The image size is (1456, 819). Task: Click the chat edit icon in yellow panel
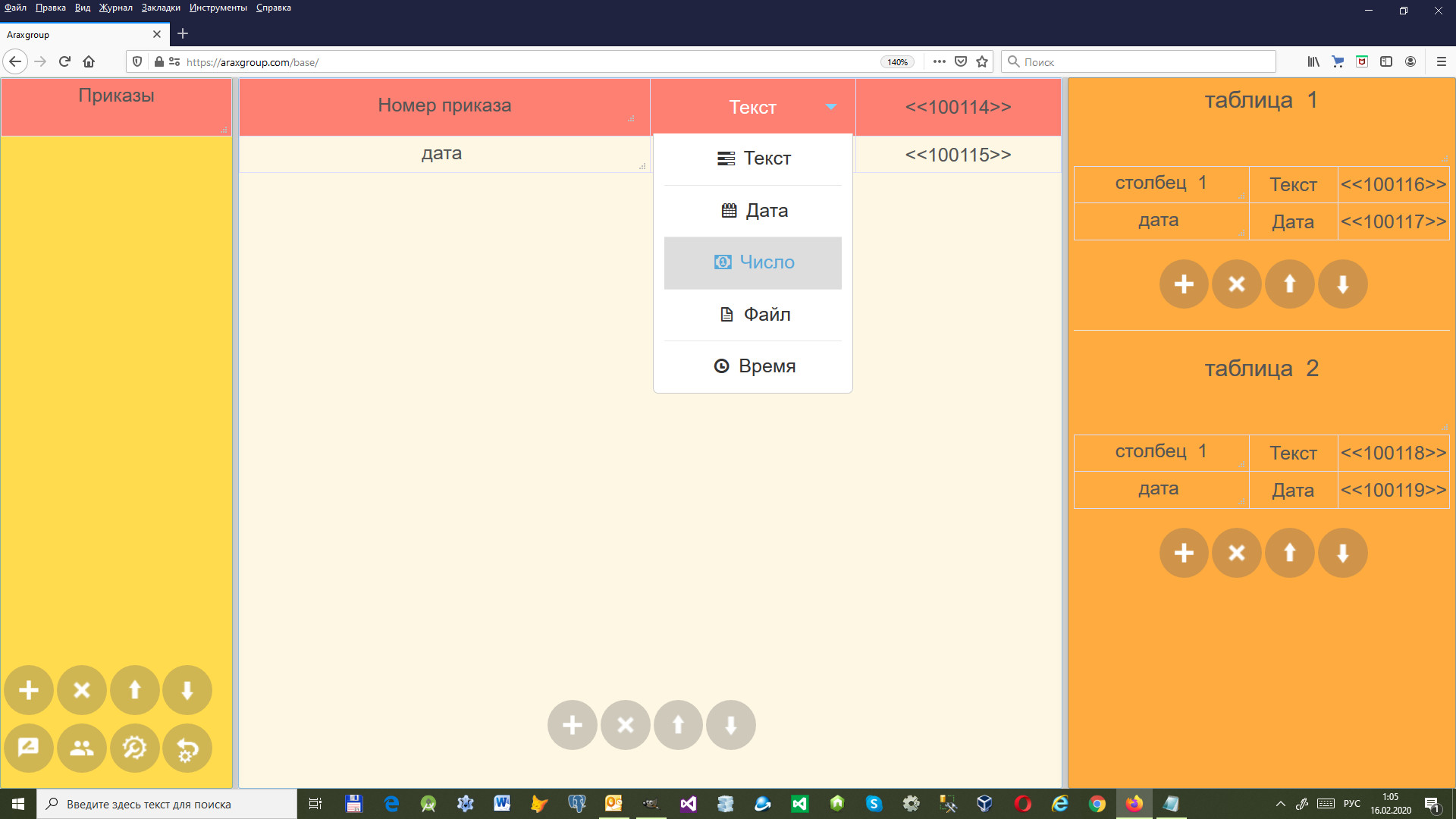coord(29,748)
